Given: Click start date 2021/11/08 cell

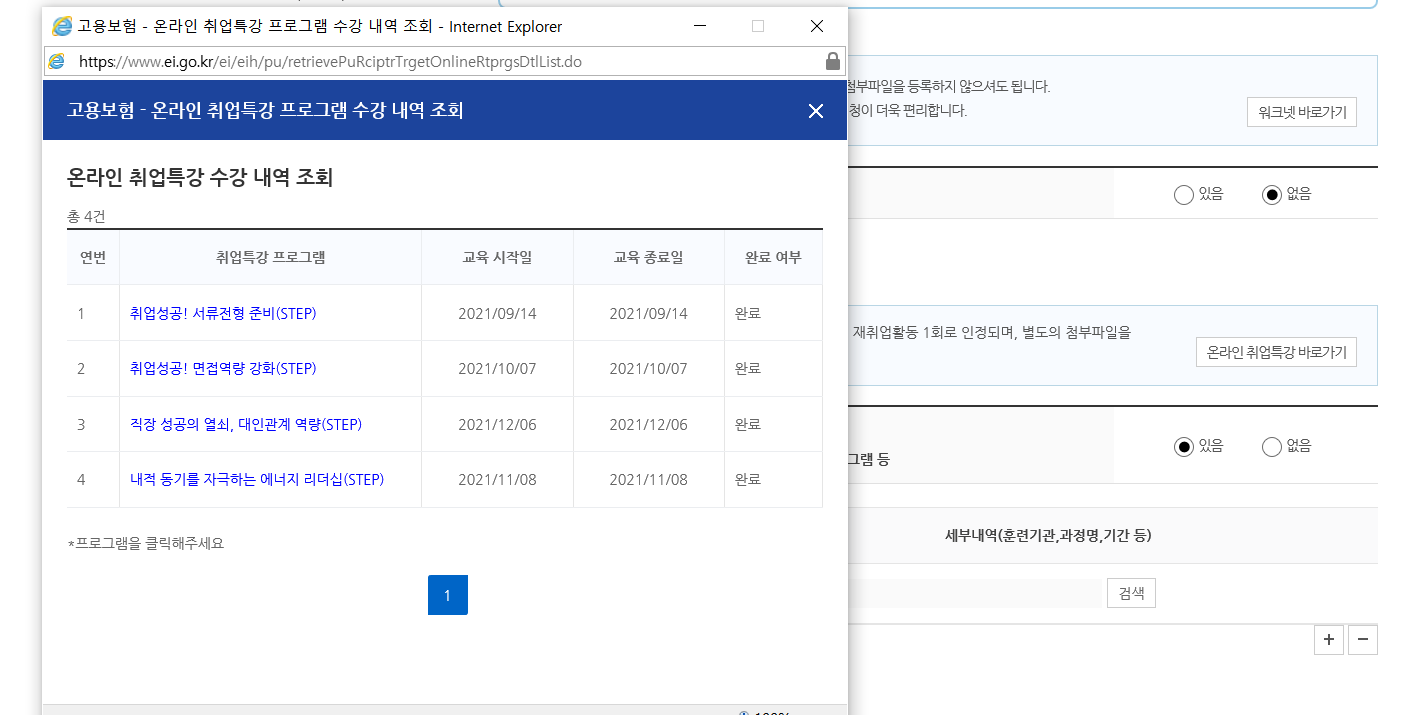Looking at the screenshot, I should coord(497,479).
